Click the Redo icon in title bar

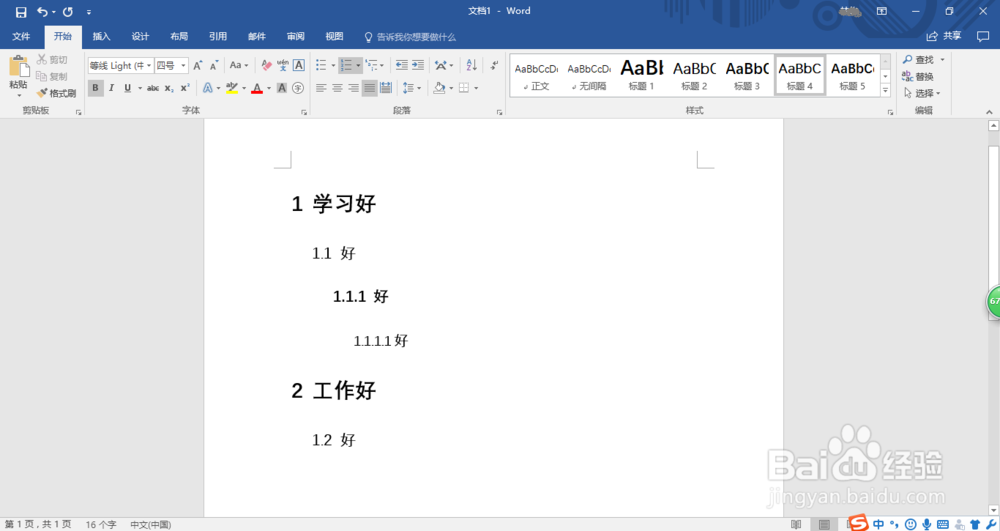[x=68, y=11]
